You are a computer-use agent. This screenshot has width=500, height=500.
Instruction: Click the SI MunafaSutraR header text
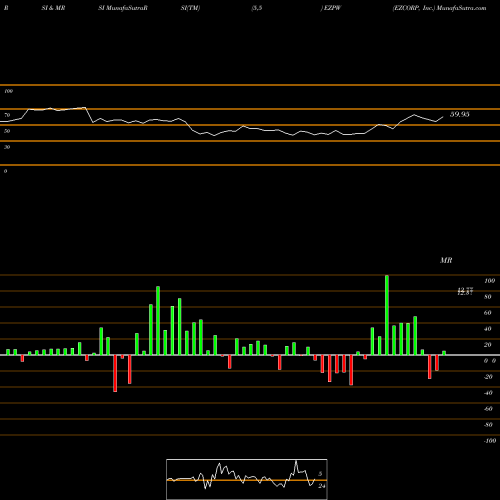pyautogui.click(x=123, y=8)
